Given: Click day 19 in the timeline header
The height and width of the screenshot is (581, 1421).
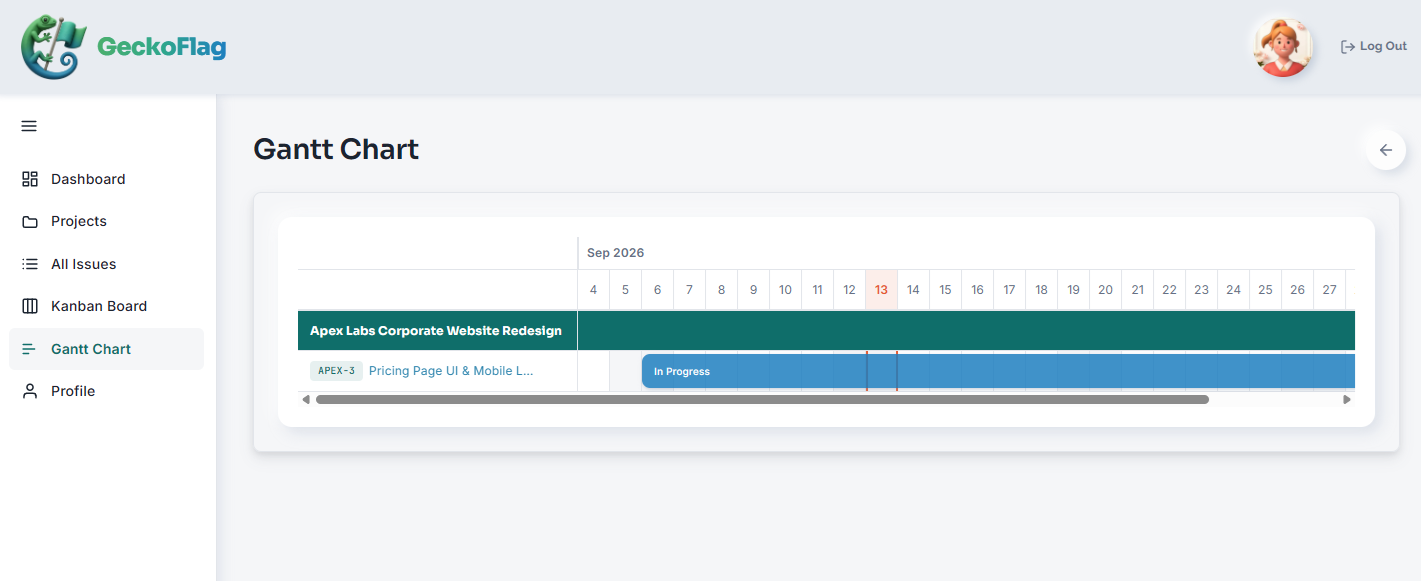Looking at the screenshot, I should click(x=1073, y=290).
